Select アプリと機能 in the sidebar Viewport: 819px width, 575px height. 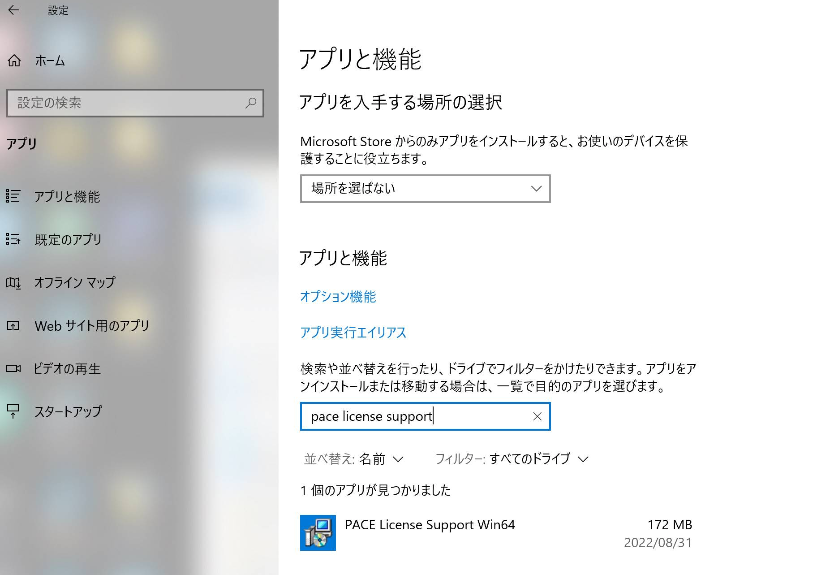pos(67,197)
